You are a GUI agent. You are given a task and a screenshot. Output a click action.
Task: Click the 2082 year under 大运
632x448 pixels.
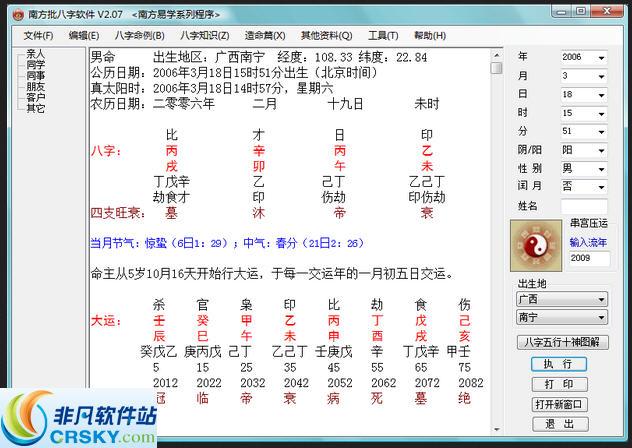471,383
